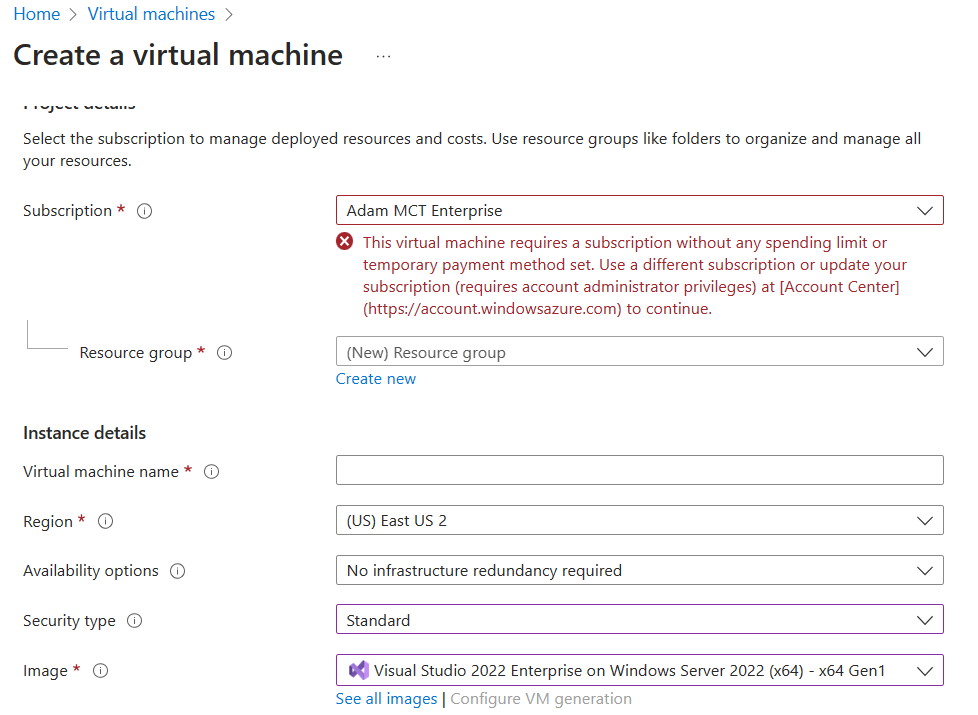978x715 pixels.
Task: Click the project details description paragraph
Action: click(x=472, y=150)
